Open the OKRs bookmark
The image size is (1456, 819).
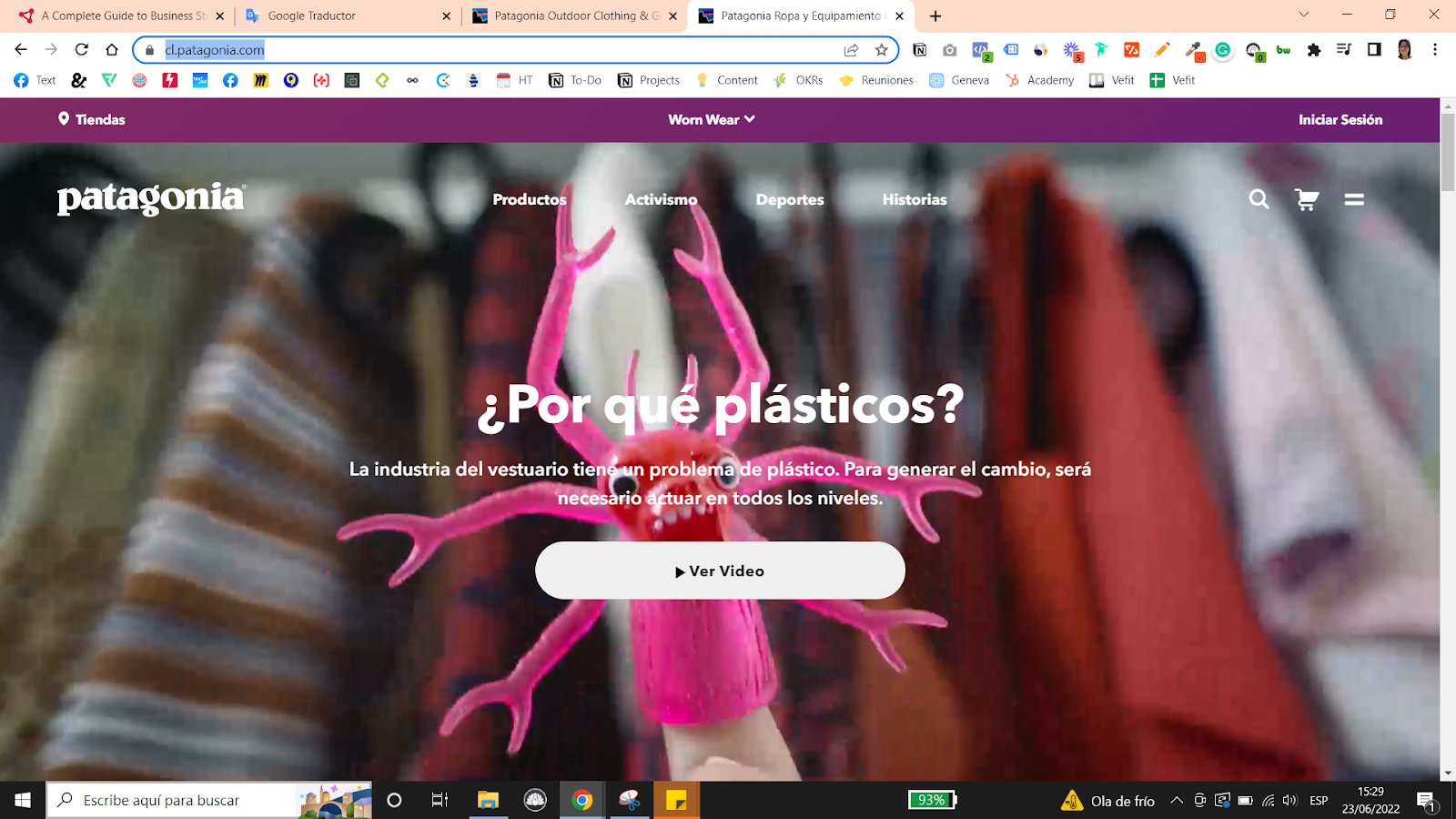798,80
